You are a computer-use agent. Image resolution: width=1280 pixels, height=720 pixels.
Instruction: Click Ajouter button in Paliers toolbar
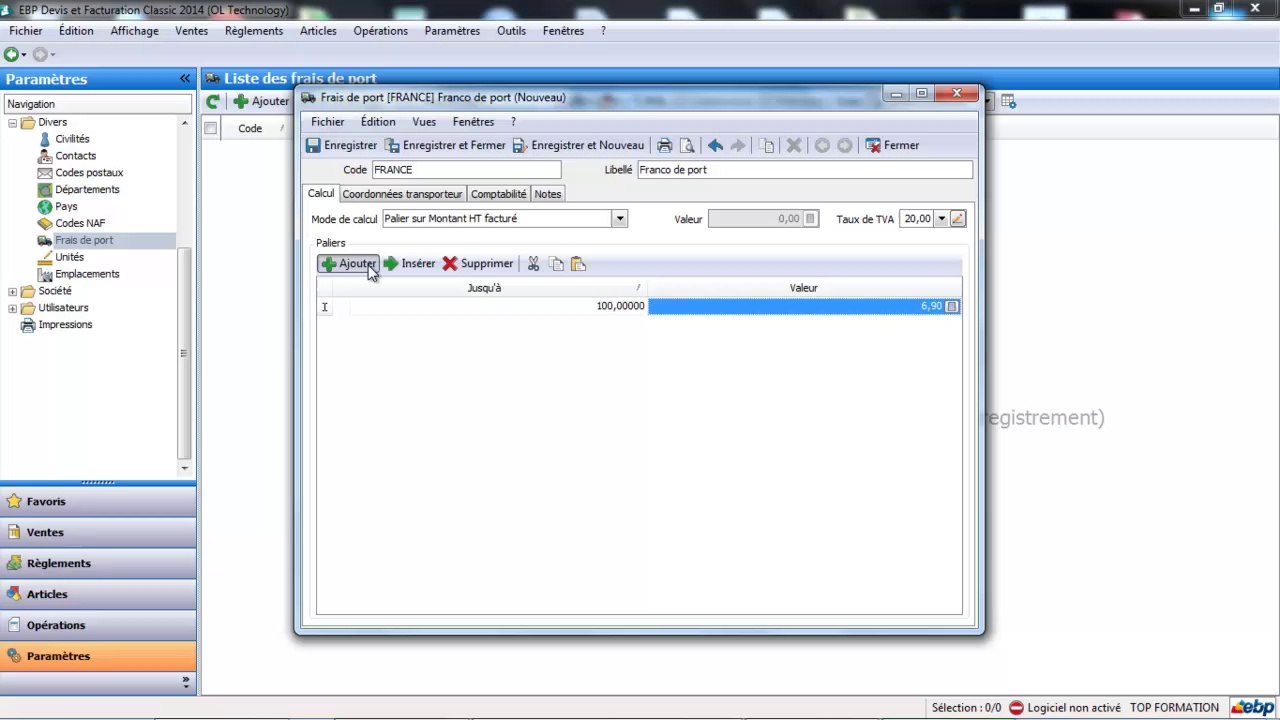click(348, 264)
